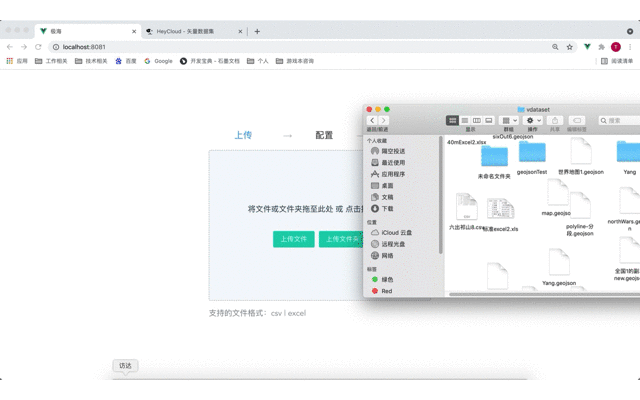Reload the localhost page
Viewport: 640px width, 400px height.
(38, 47)
